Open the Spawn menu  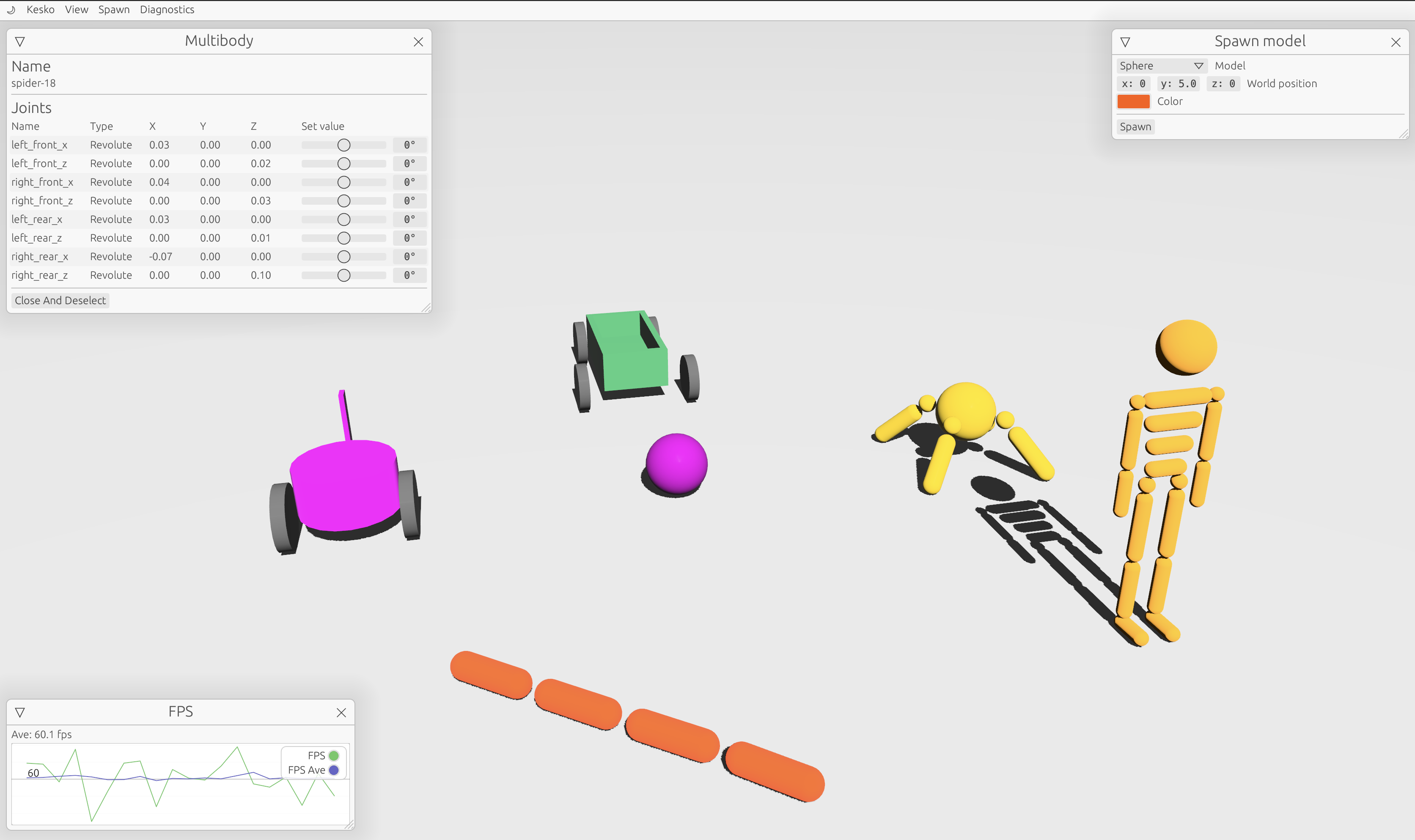click(114, 10)
